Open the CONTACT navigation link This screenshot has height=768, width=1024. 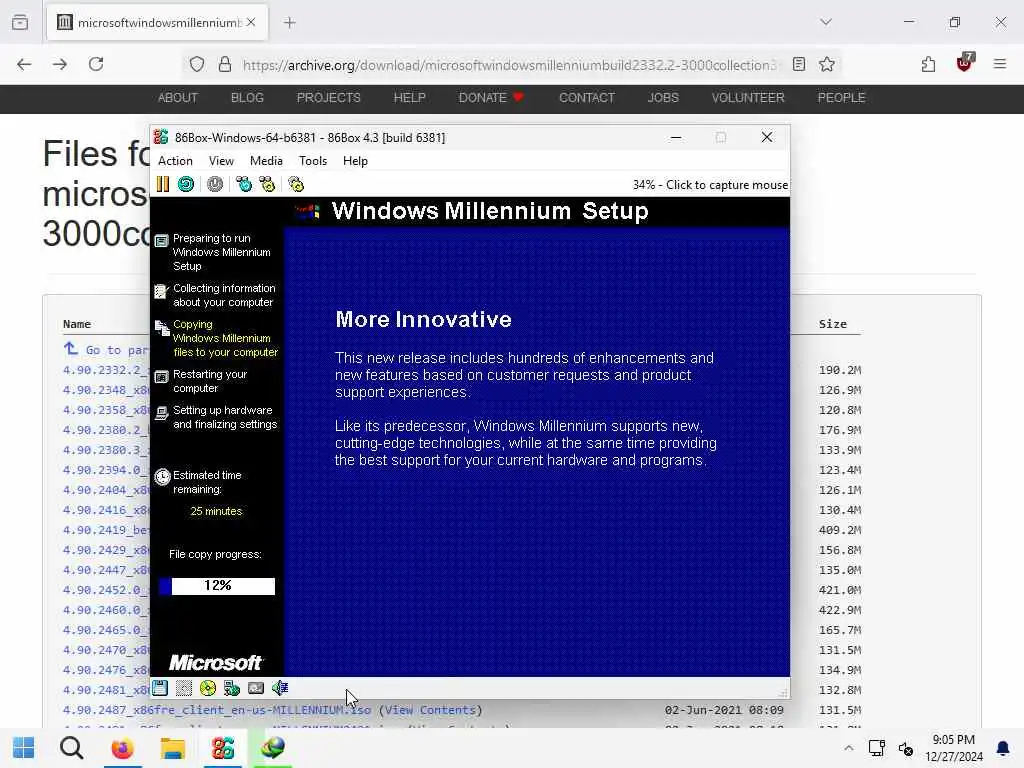click(587, 97)
